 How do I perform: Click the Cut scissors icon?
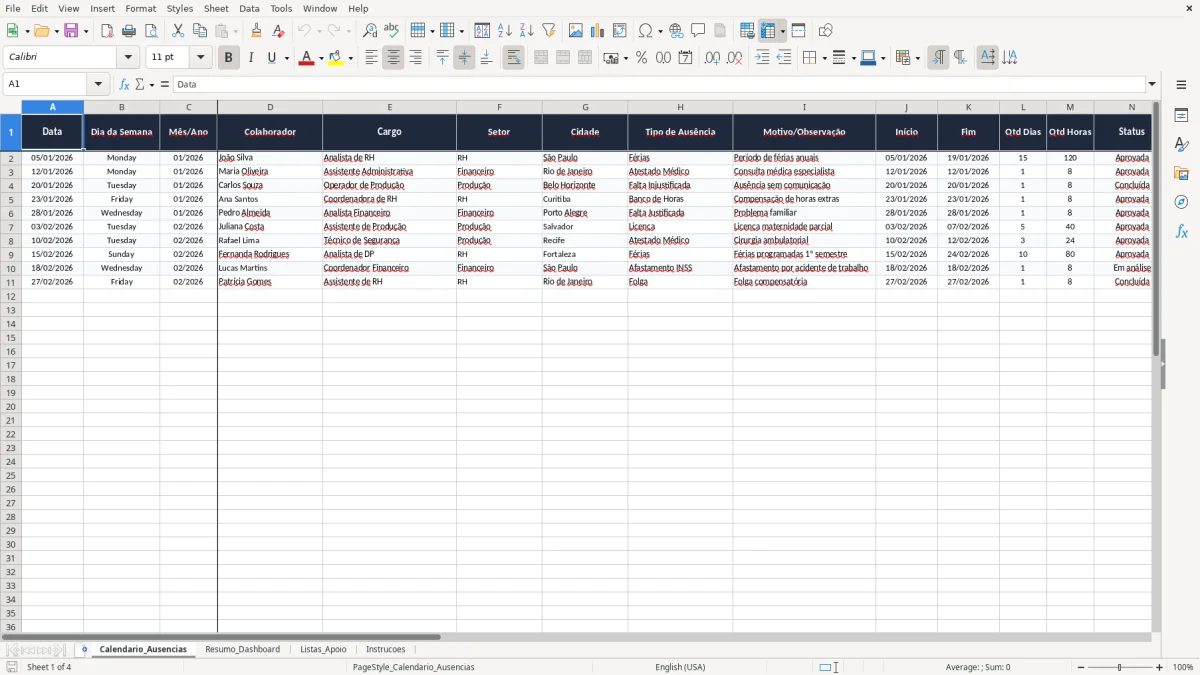click(x=178, y=31)
